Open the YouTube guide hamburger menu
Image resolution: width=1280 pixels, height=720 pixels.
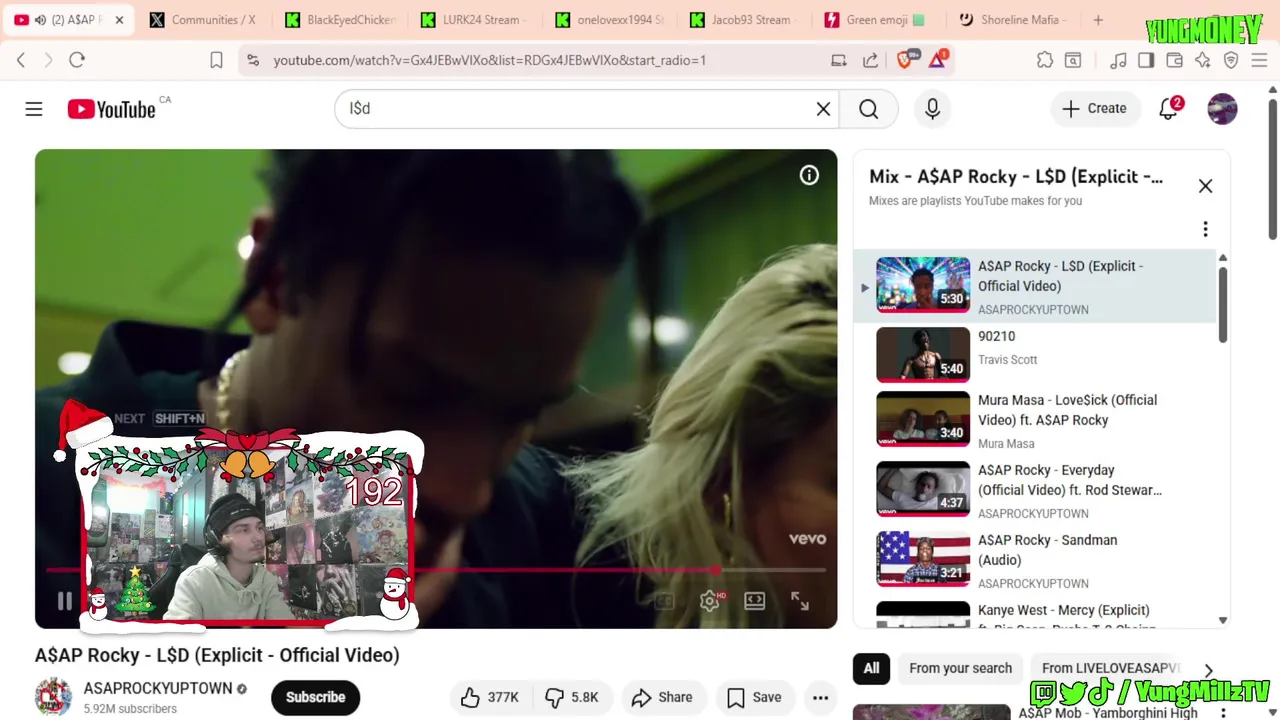point(34,109)
